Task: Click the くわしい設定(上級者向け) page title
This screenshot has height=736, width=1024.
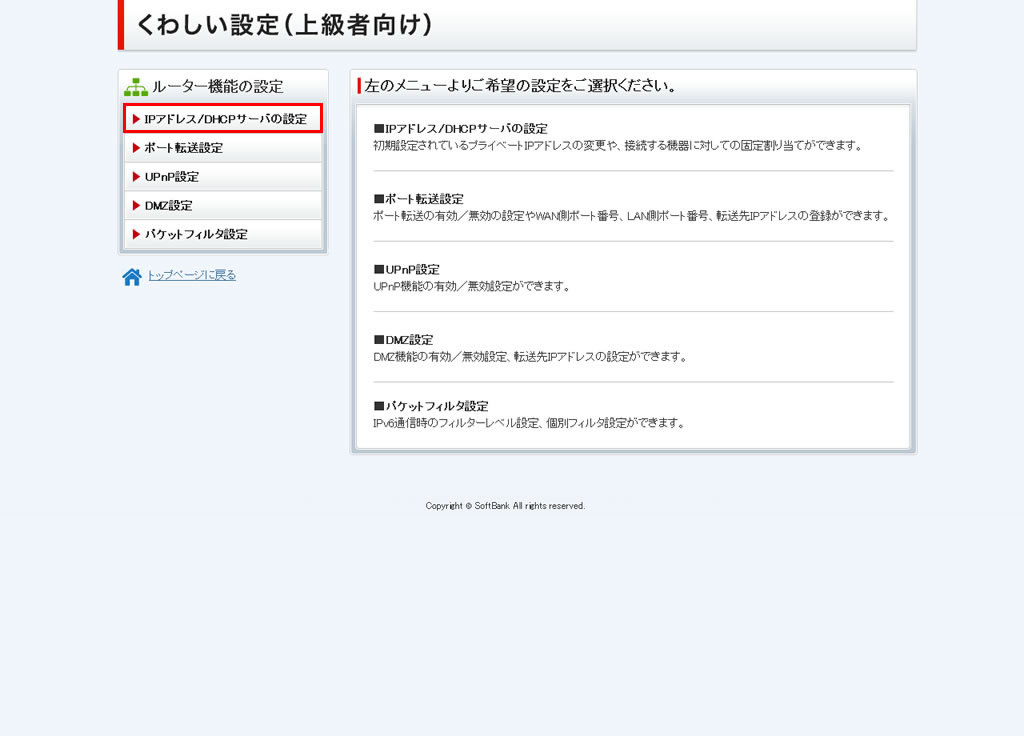Action: [x=284, y=25]
